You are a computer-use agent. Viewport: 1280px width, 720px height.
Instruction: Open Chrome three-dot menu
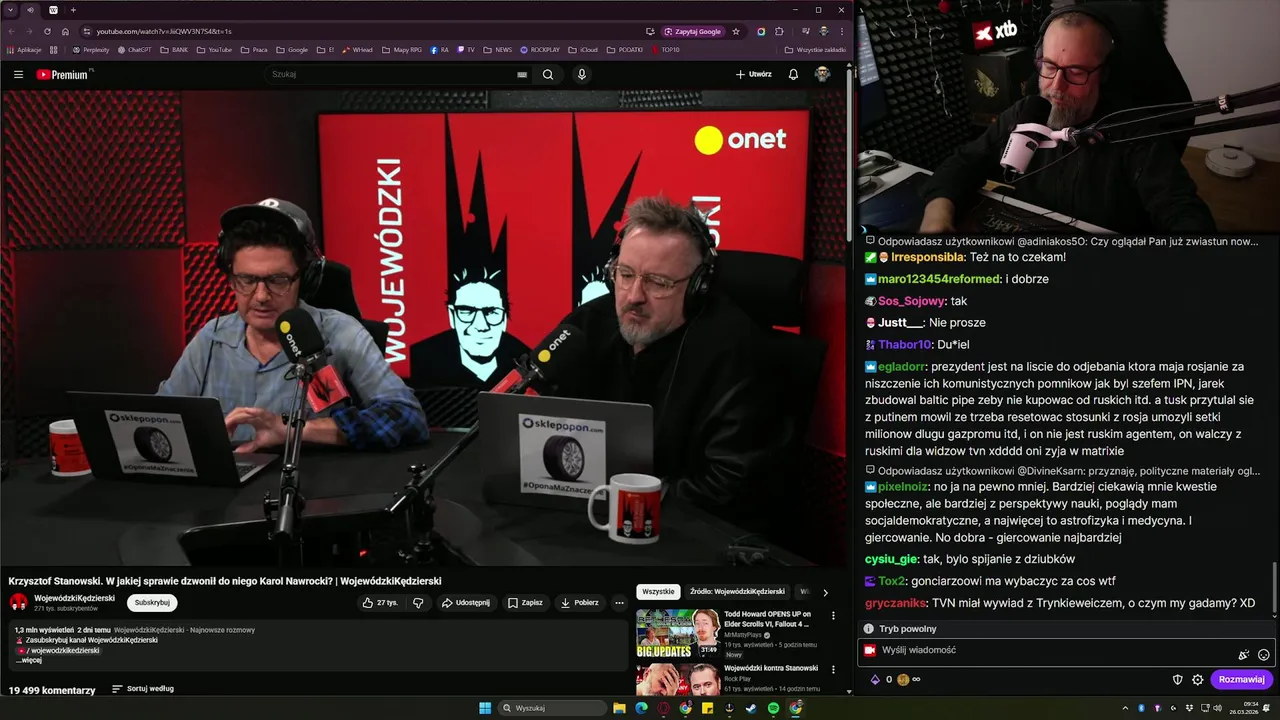[x=841, y=31]
